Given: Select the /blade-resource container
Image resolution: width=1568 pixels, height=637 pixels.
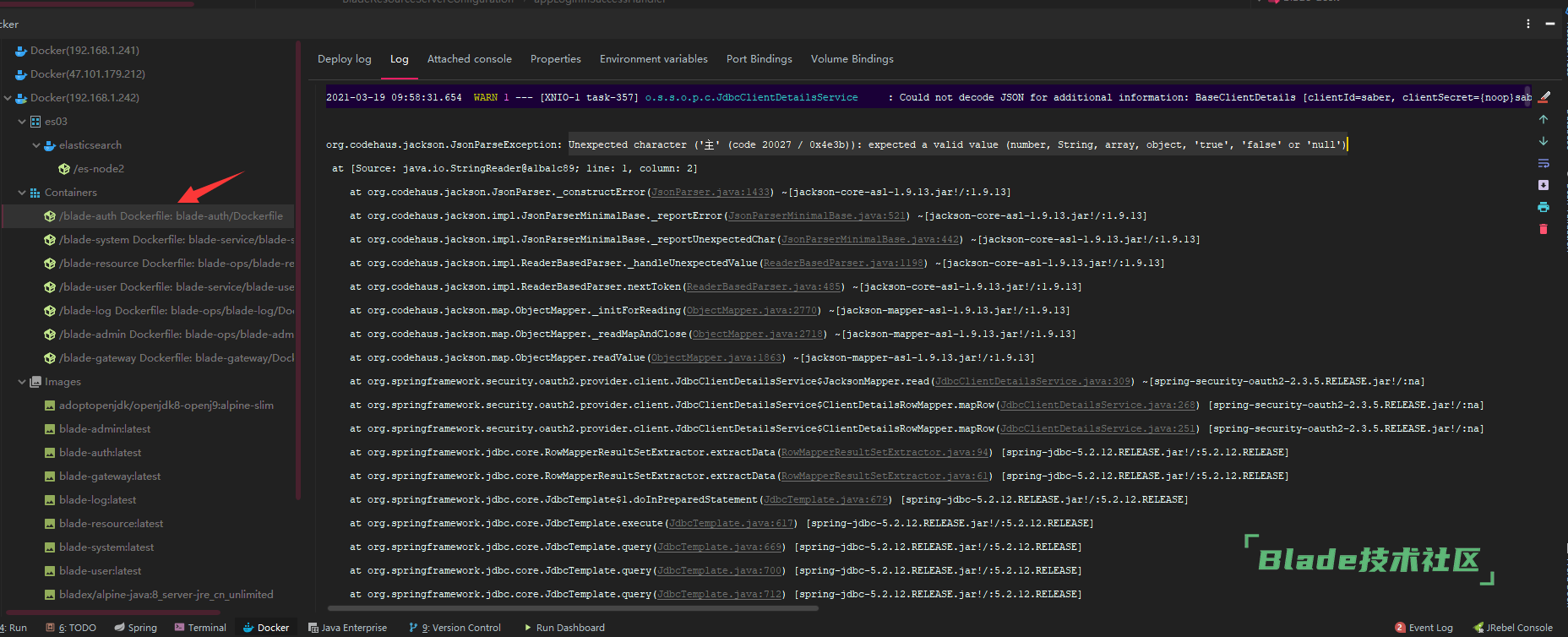Looking at the screenshot, I should click(x=177, y=264).
